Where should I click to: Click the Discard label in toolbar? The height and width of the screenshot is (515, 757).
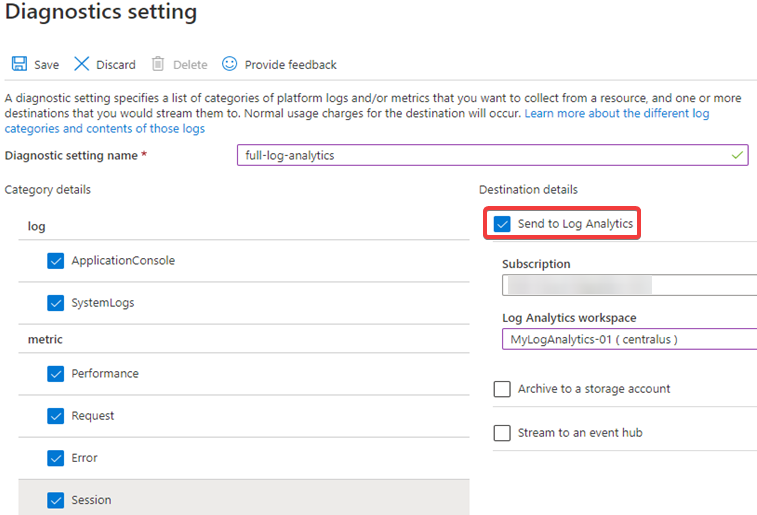pyautogui.click(x=115, y=65)
